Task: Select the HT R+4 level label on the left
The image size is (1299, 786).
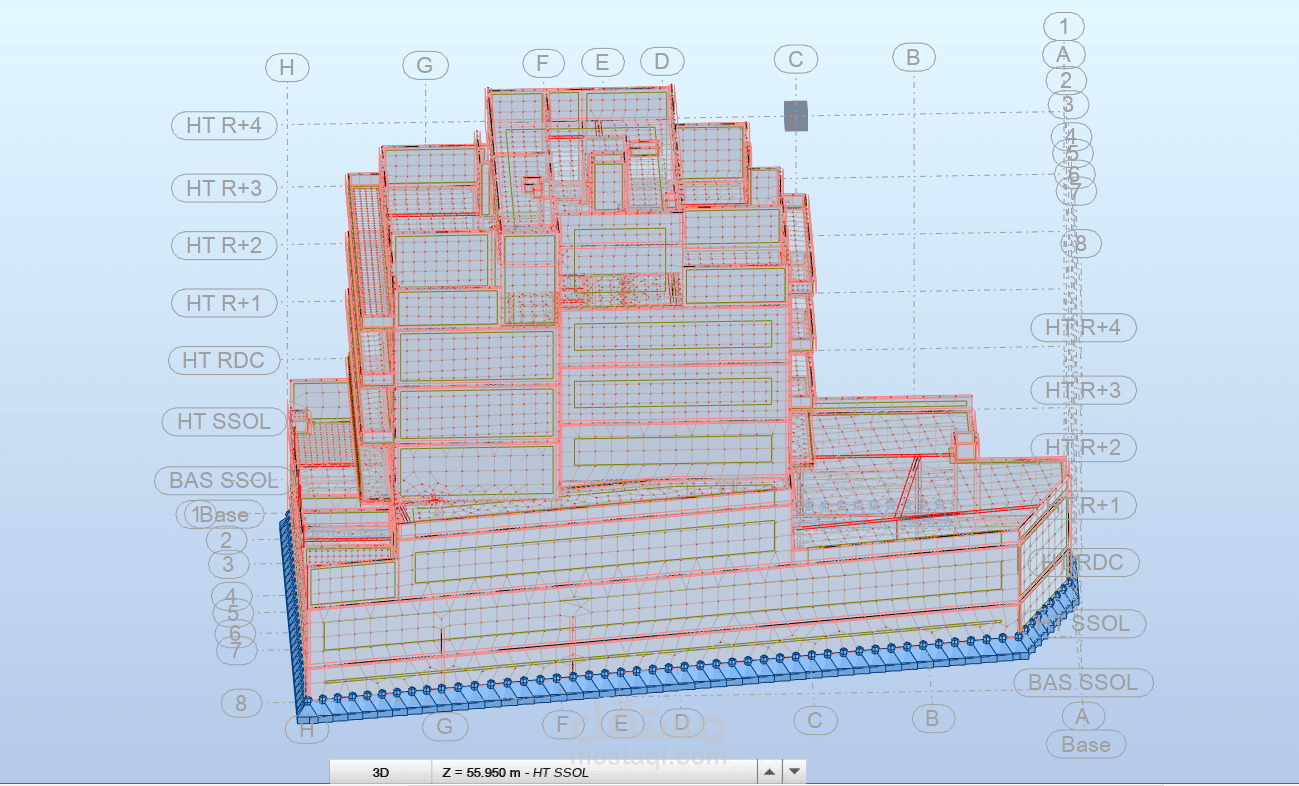Action: 223,126
